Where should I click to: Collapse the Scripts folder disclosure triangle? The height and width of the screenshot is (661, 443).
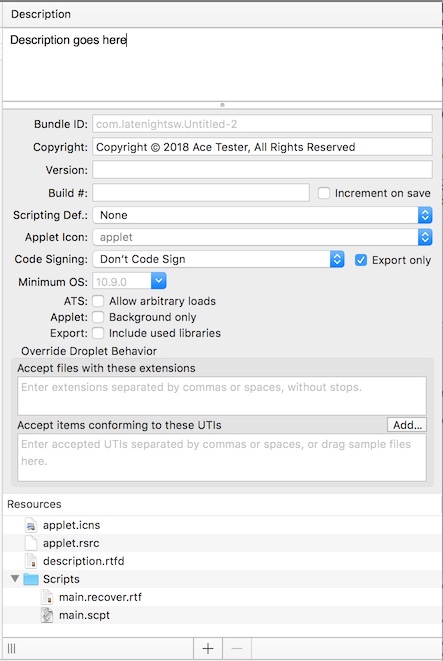15,578
